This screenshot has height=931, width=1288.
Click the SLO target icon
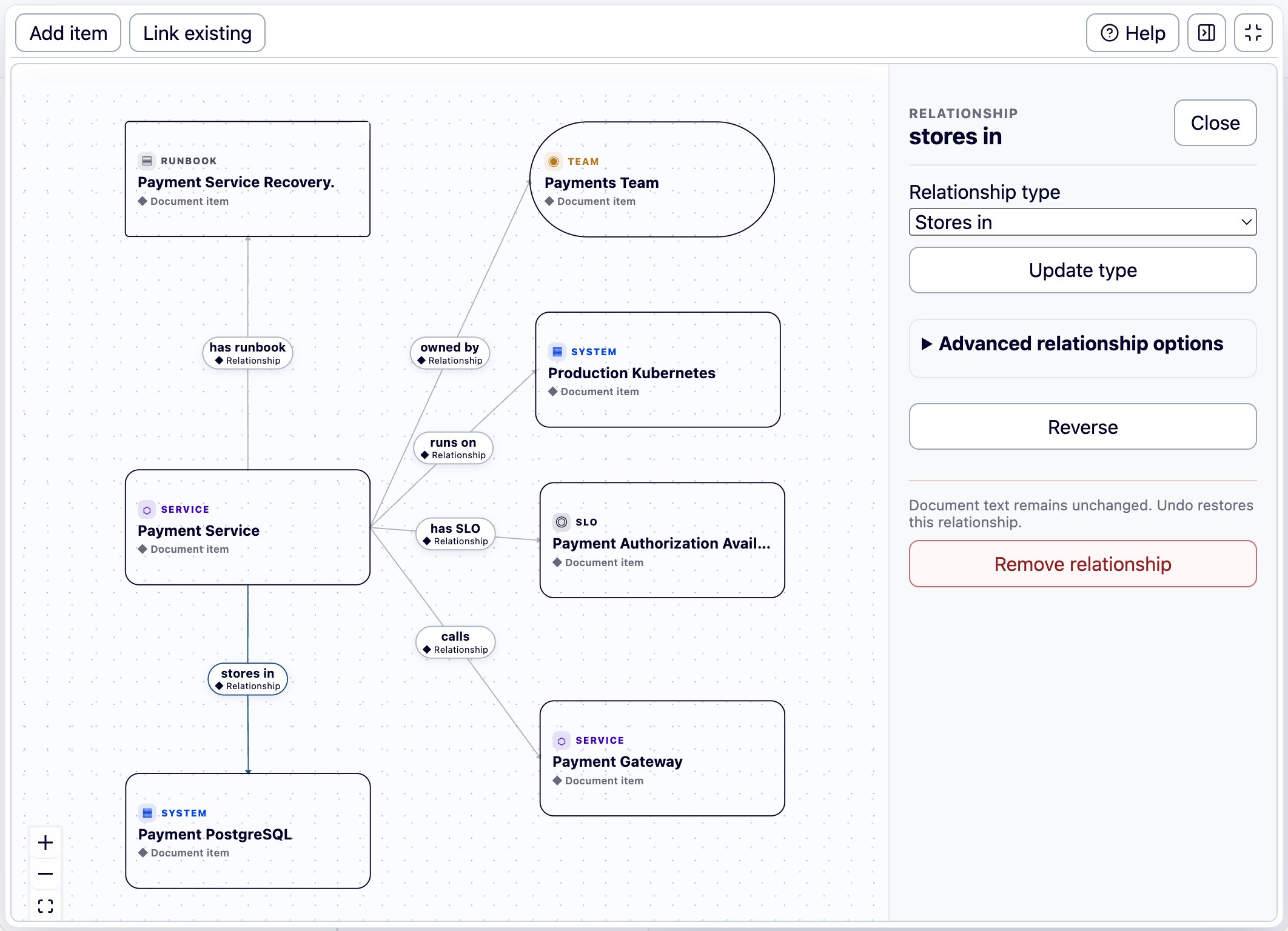point(562,522)
